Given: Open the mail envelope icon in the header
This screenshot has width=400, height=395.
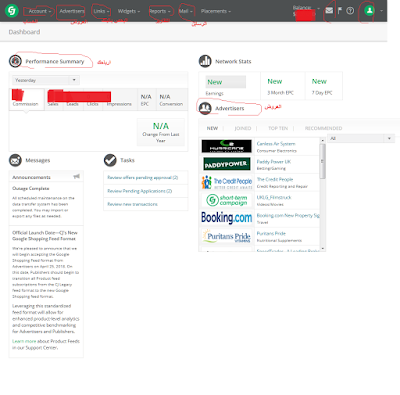Looking at the screenshot, I should coord(329,11).
